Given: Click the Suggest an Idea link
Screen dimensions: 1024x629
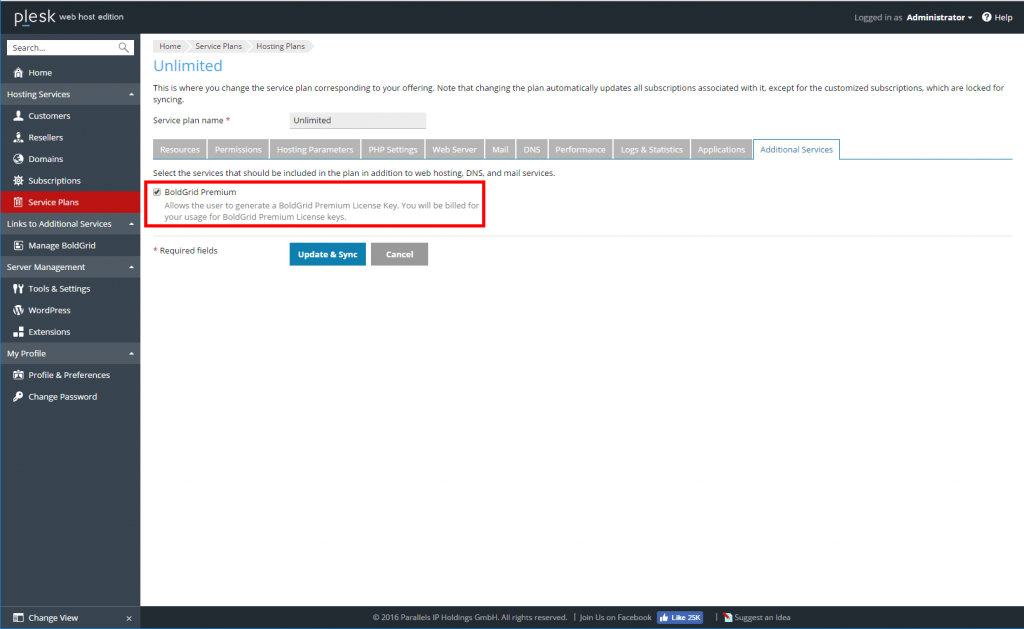Looking at the screenshot, I should [x=762, y=617].
